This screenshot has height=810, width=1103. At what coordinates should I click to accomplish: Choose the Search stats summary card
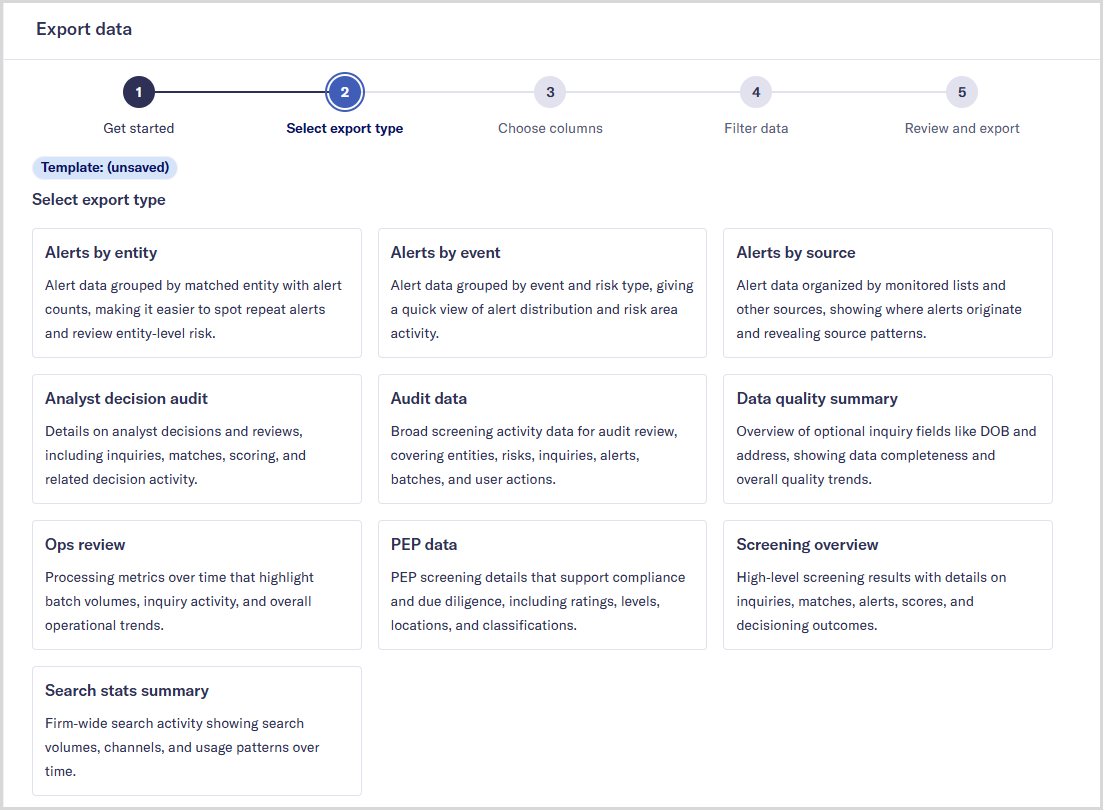tap(197, 731)
